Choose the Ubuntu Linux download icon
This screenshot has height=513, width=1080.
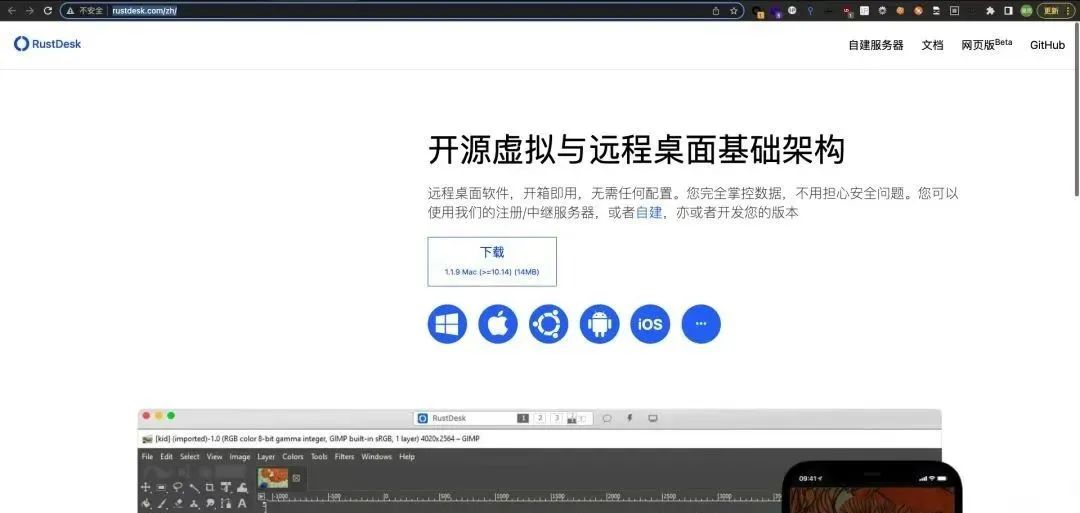pos(549,324)
